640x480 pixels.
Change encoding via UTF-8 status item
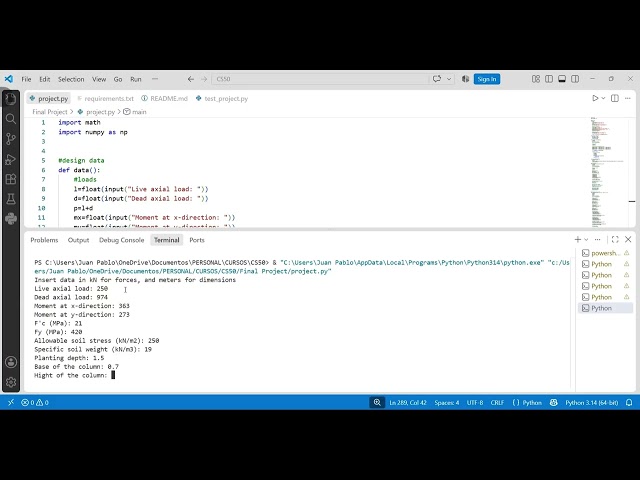pyautogui.click(x=475, y=402)
